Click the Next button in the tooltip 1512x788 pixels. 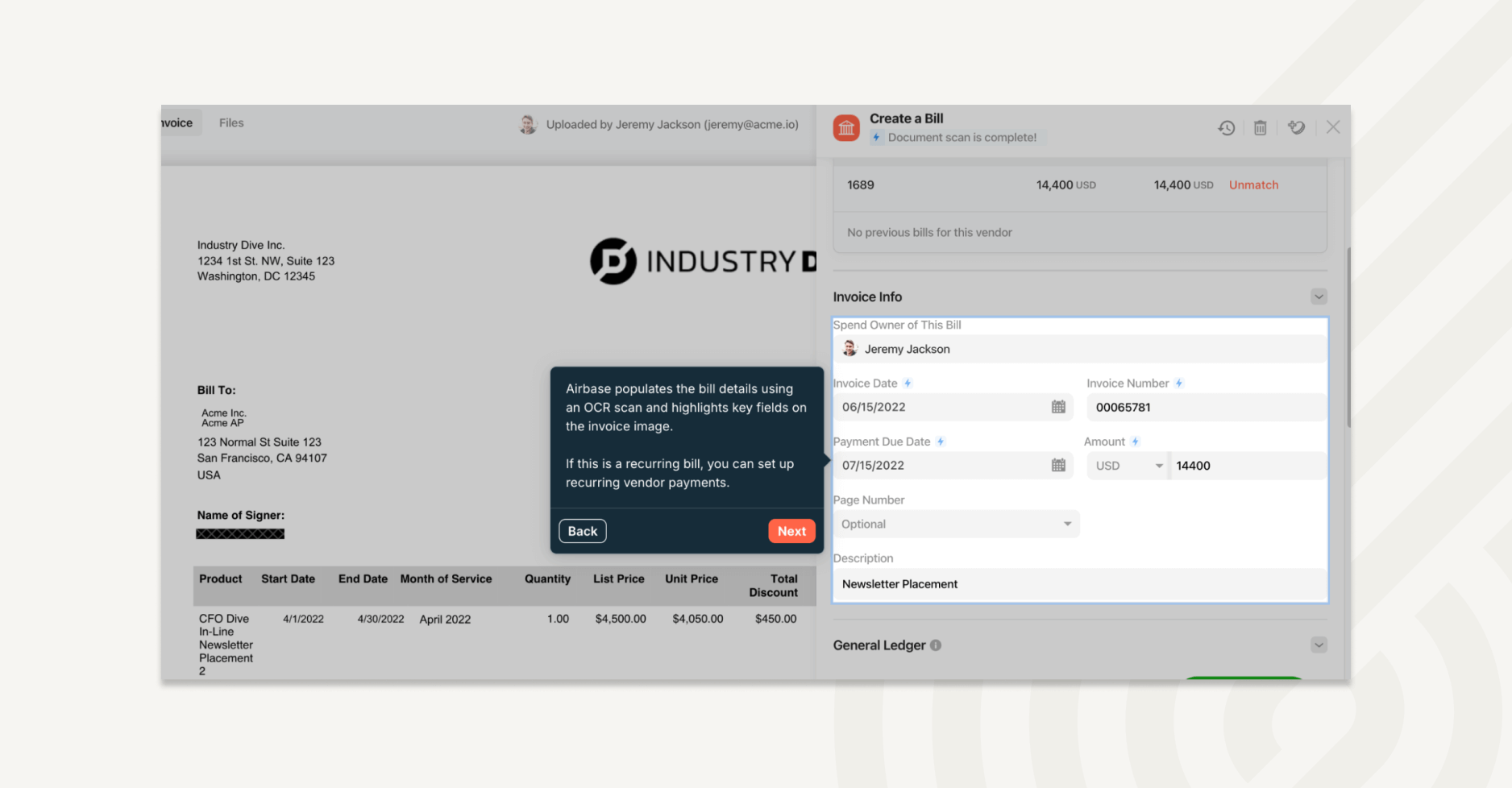(791, 531)
